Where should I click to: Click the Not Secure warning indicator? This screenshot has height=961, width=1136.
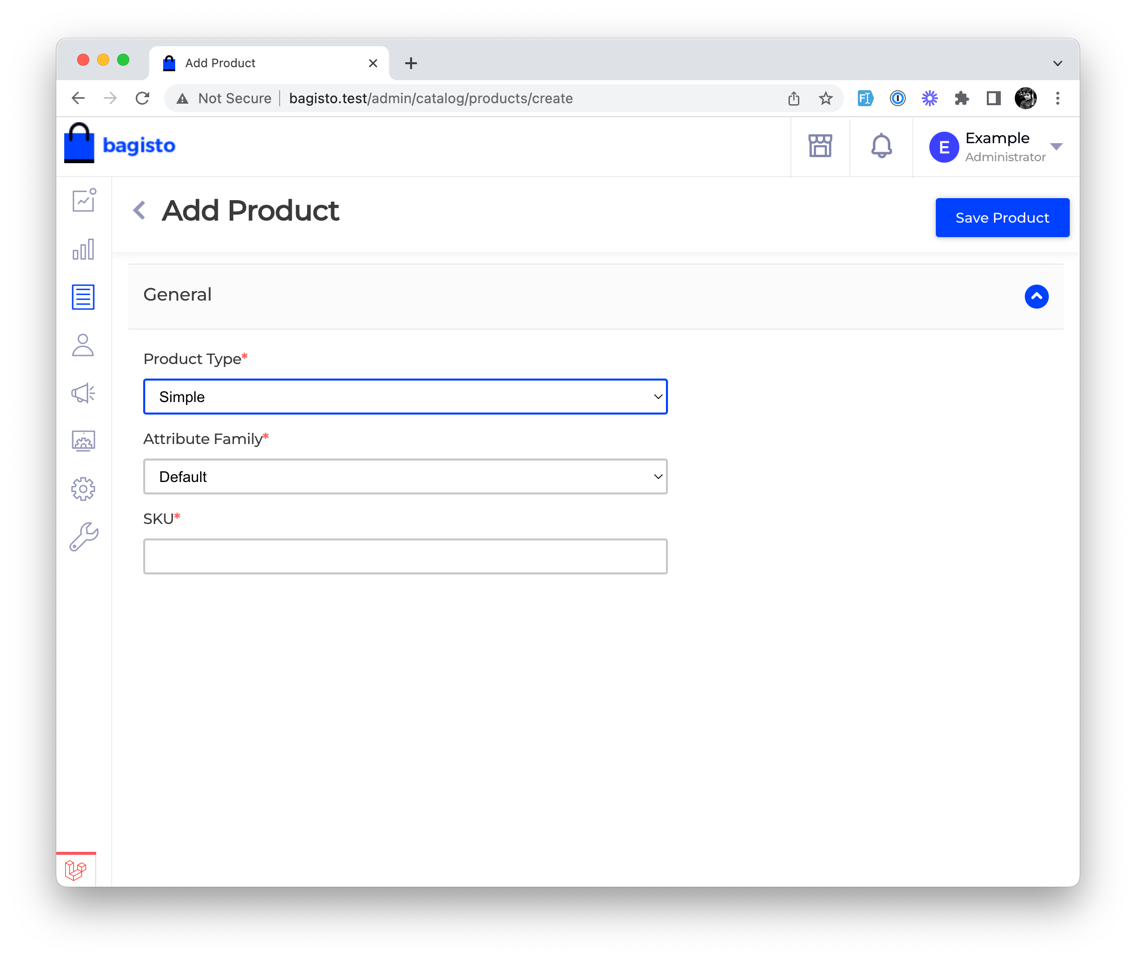[x=224, y=99]
